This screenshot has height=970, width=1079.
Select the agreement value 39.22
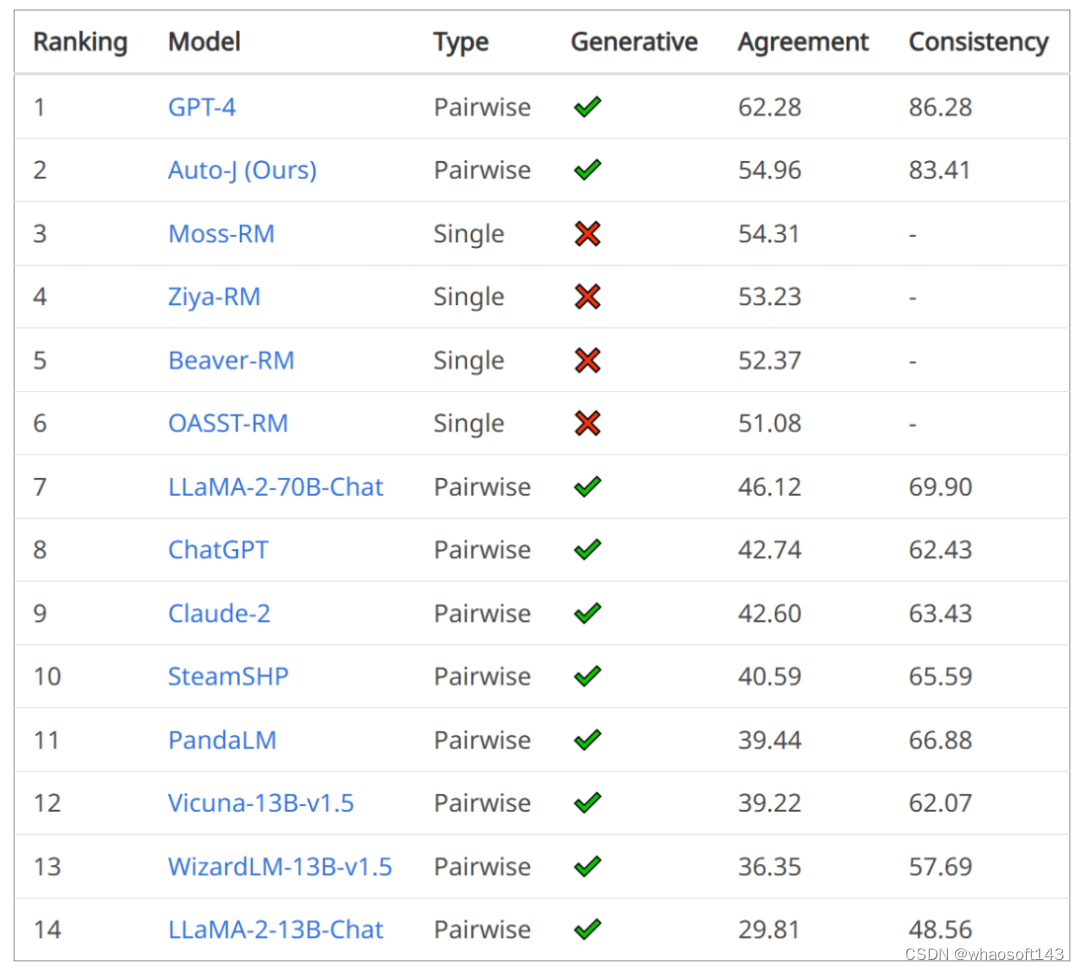pyautogui.click(x=769, y=803)
